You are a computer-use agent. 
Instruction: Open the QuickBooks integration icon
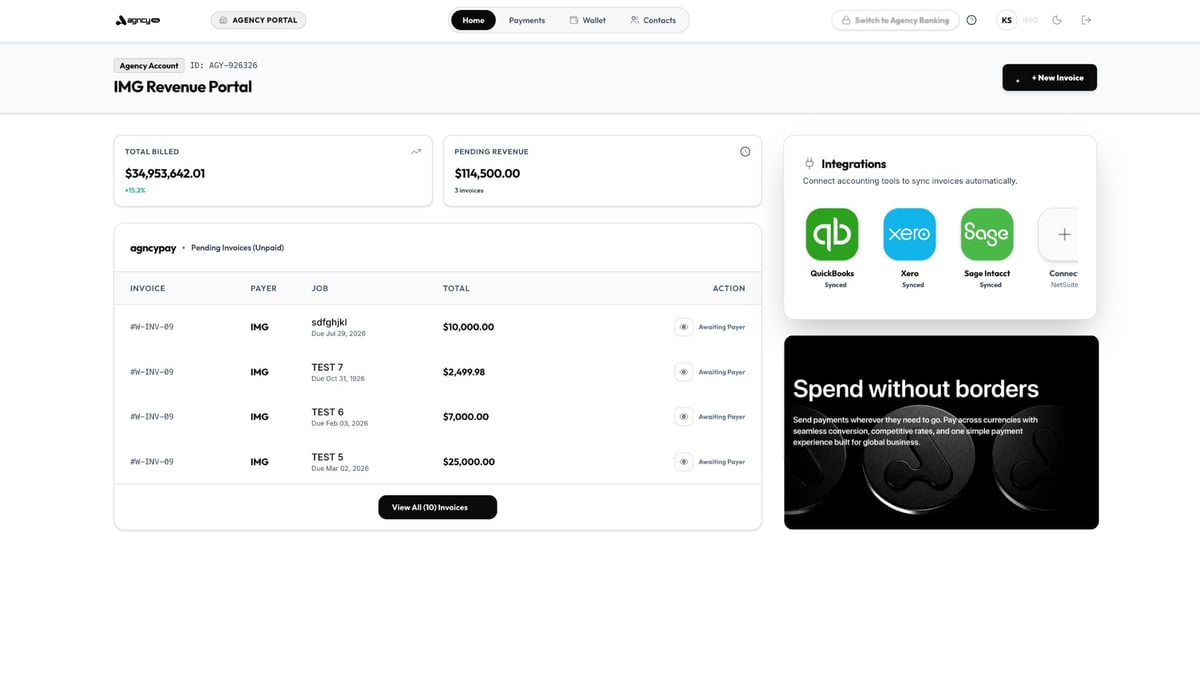click(832, 234)
